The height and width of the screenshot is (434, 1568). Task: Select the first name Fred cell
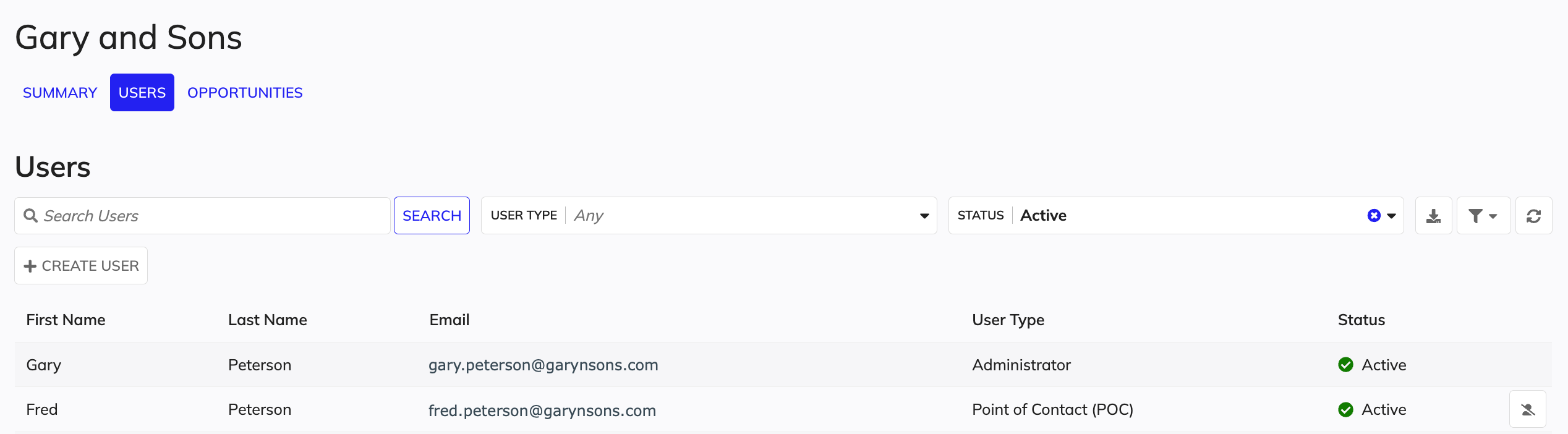pos(41,410)
